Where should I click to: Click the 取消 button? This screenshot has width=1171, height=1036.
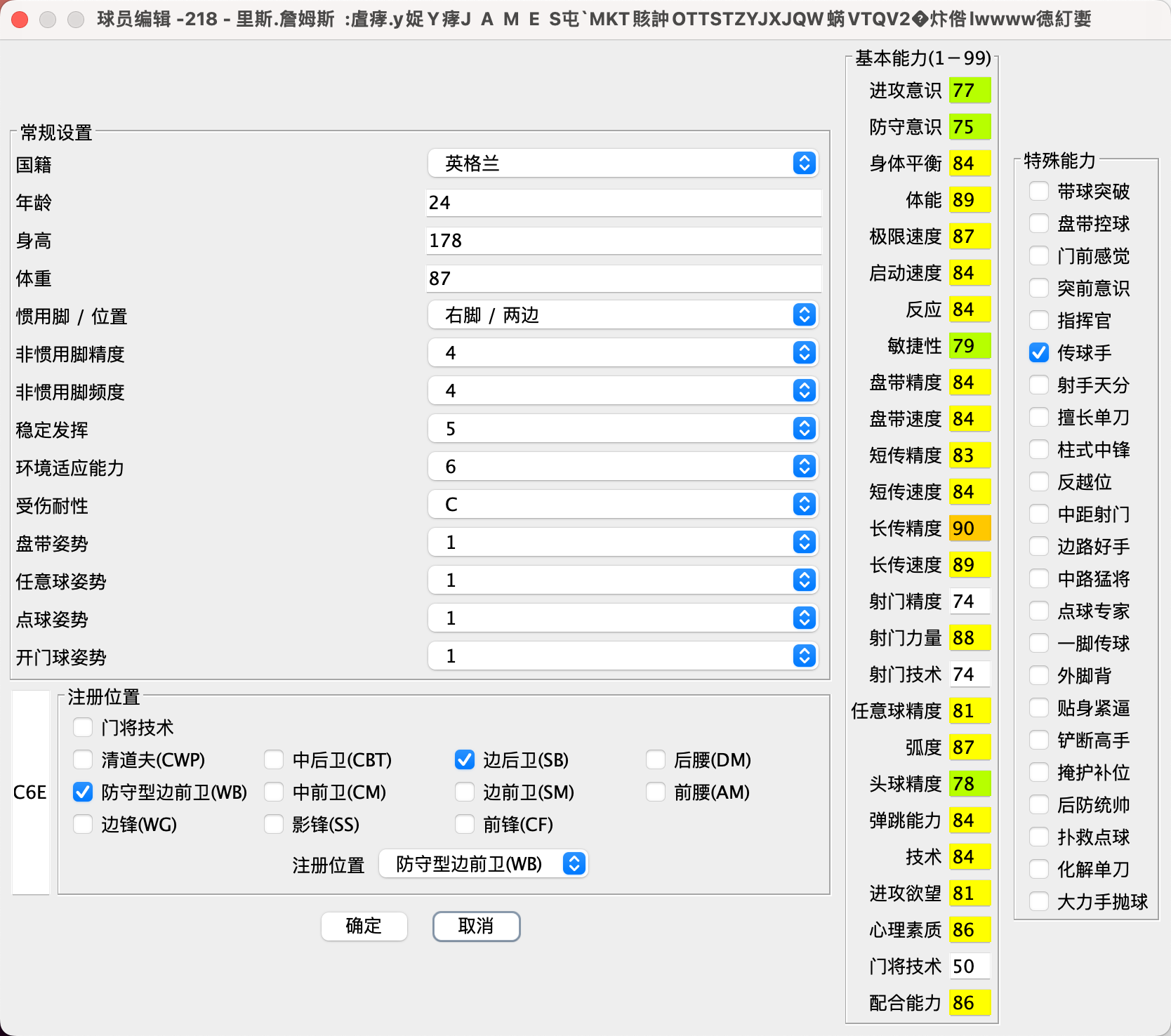(476, 927)
